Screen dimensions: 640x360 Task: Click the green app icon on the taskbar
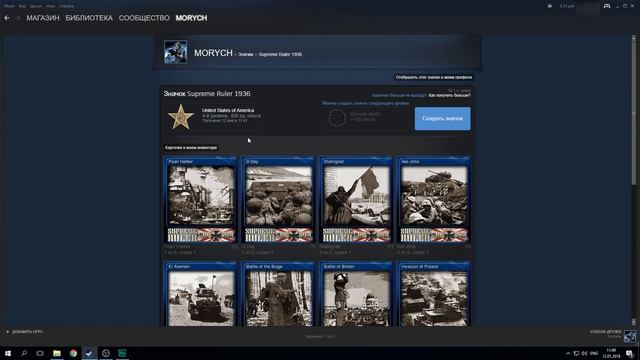(122, 353)
